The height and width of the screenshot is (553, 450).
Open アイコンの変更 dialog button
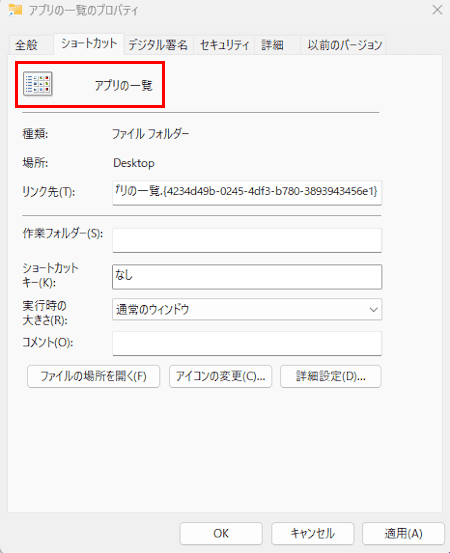[220, 376]
